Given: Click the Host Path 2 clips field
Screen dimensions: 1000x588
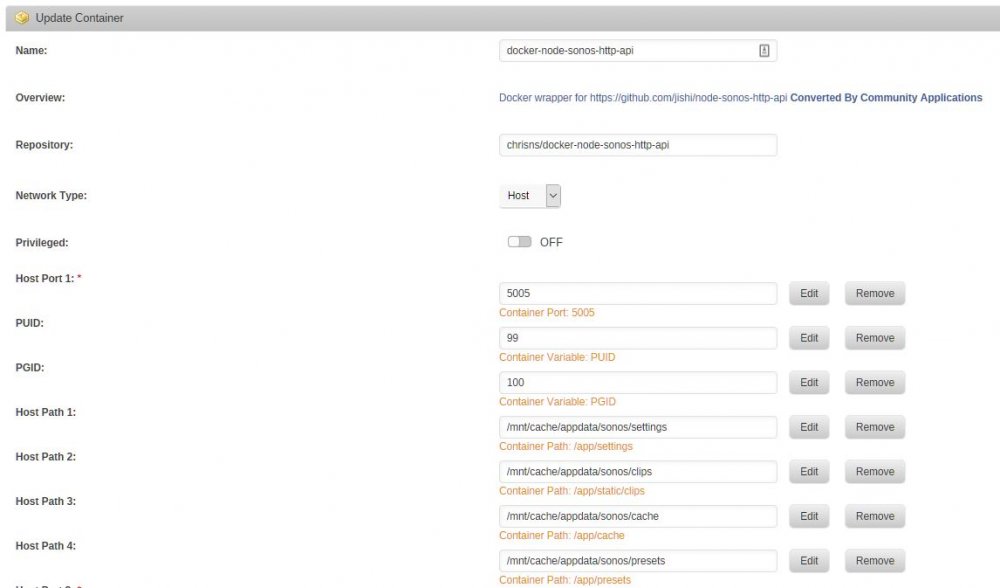Looking at the screenshot, I should (x=638, y=472).
